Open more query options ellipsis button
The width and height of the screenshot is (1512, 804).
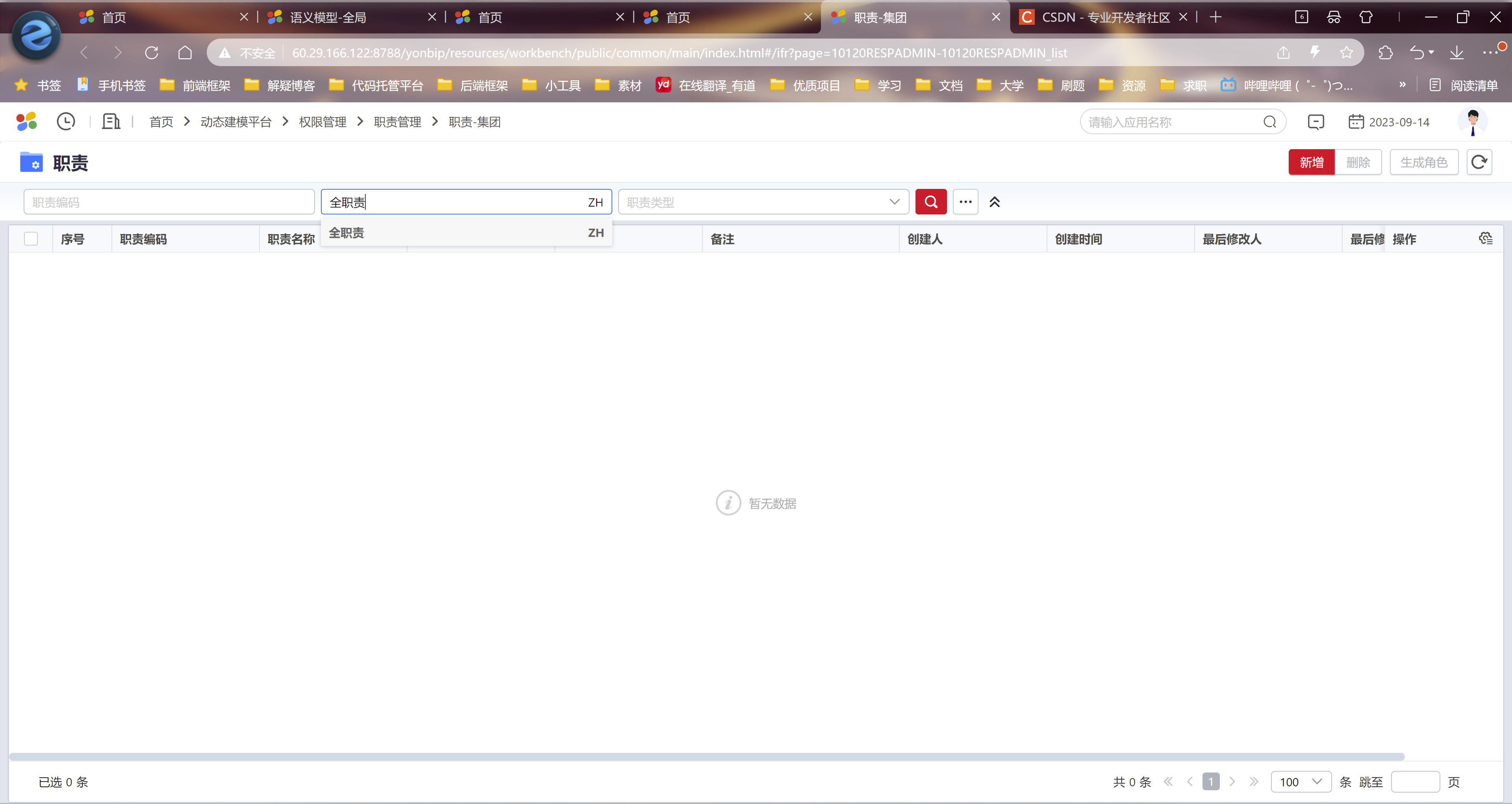965,202
